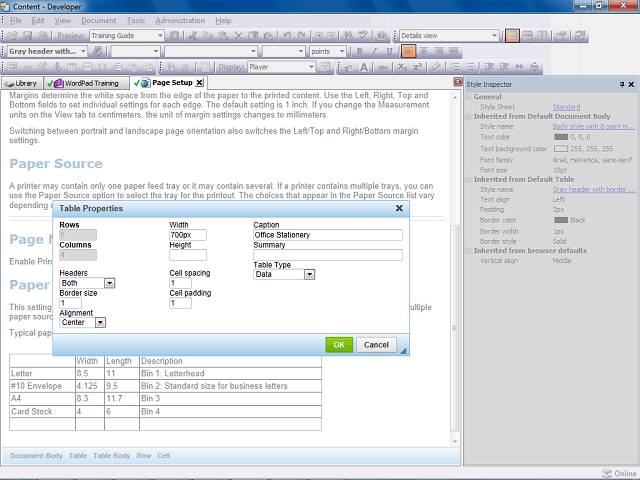The image size is (640, 480).
Task: Click the Paste clipboard icon
Action: point(223,36)
